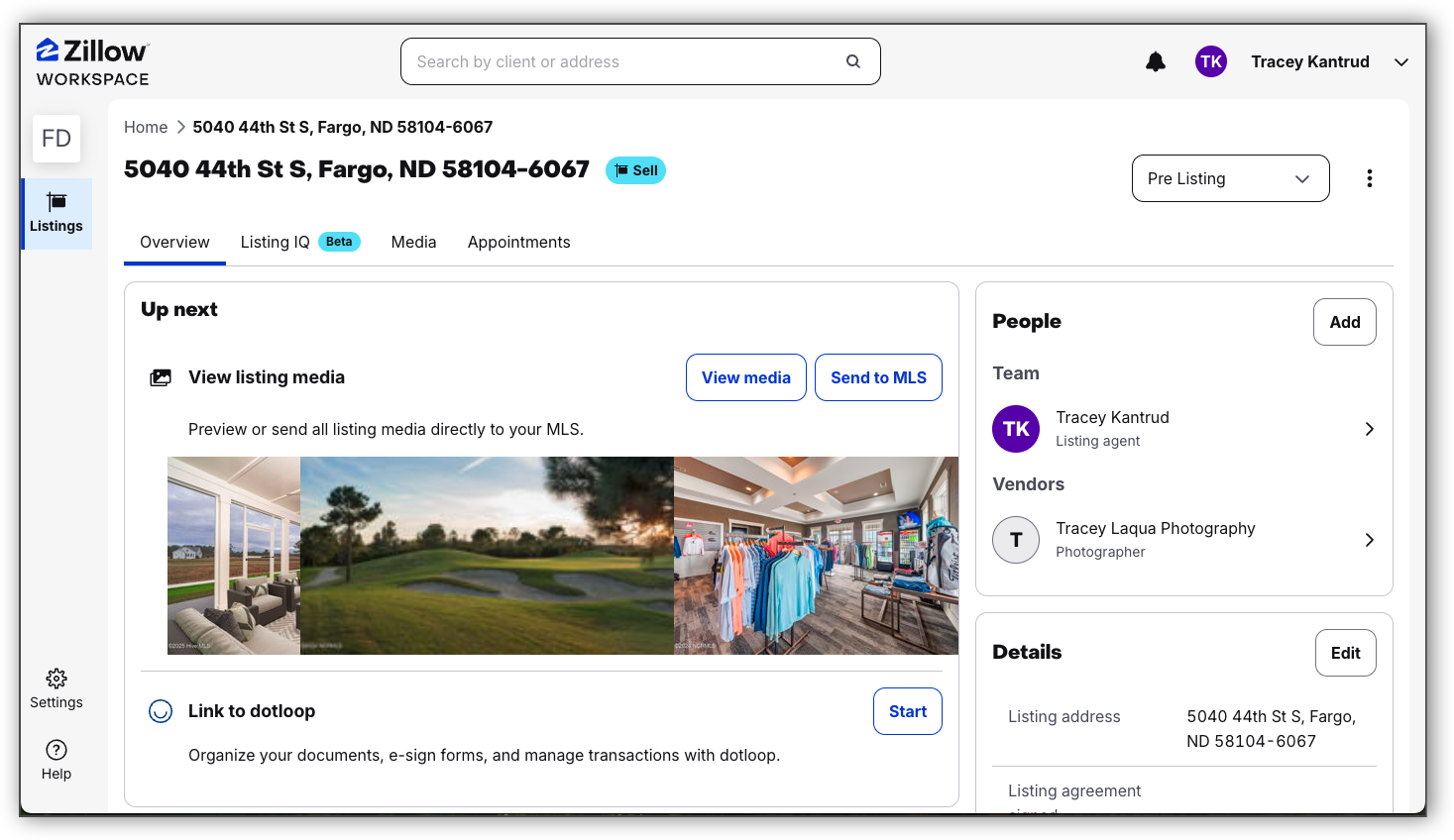Open Settings from the sidebar gear icon
The height and width of the screenshot is (840, 1454).
coord(56,679)
